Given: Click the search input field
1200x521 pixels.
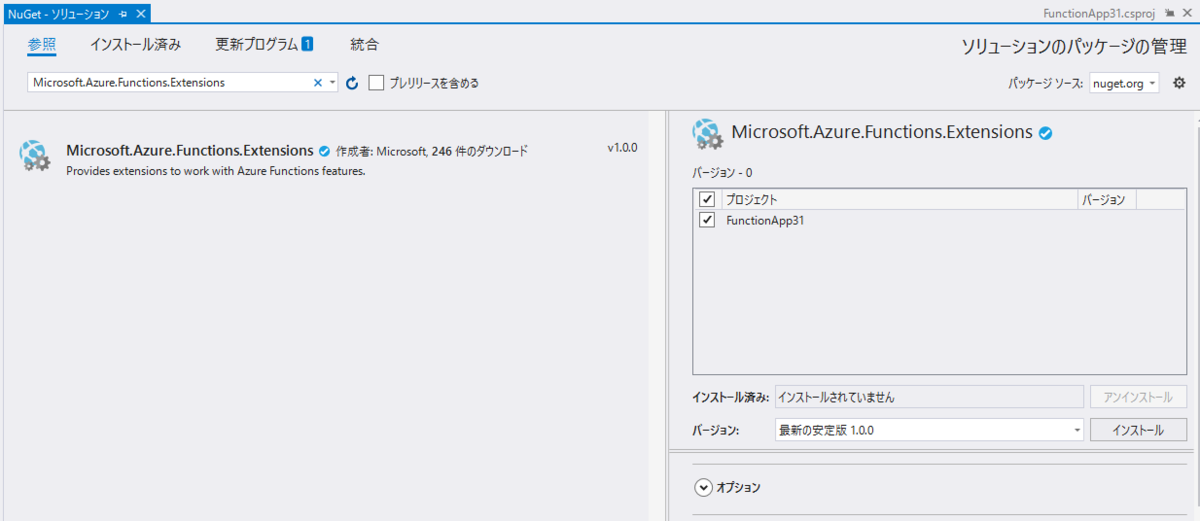Looking at the screenshot, I should [170, 83].
